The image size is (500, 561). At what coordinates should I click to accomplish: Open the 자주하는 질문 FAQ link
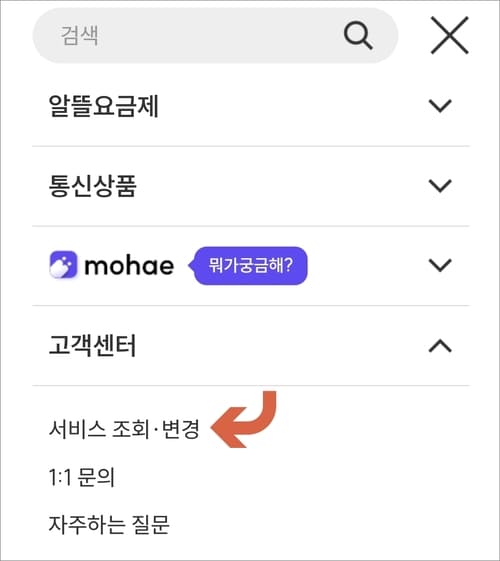(109, 525)
